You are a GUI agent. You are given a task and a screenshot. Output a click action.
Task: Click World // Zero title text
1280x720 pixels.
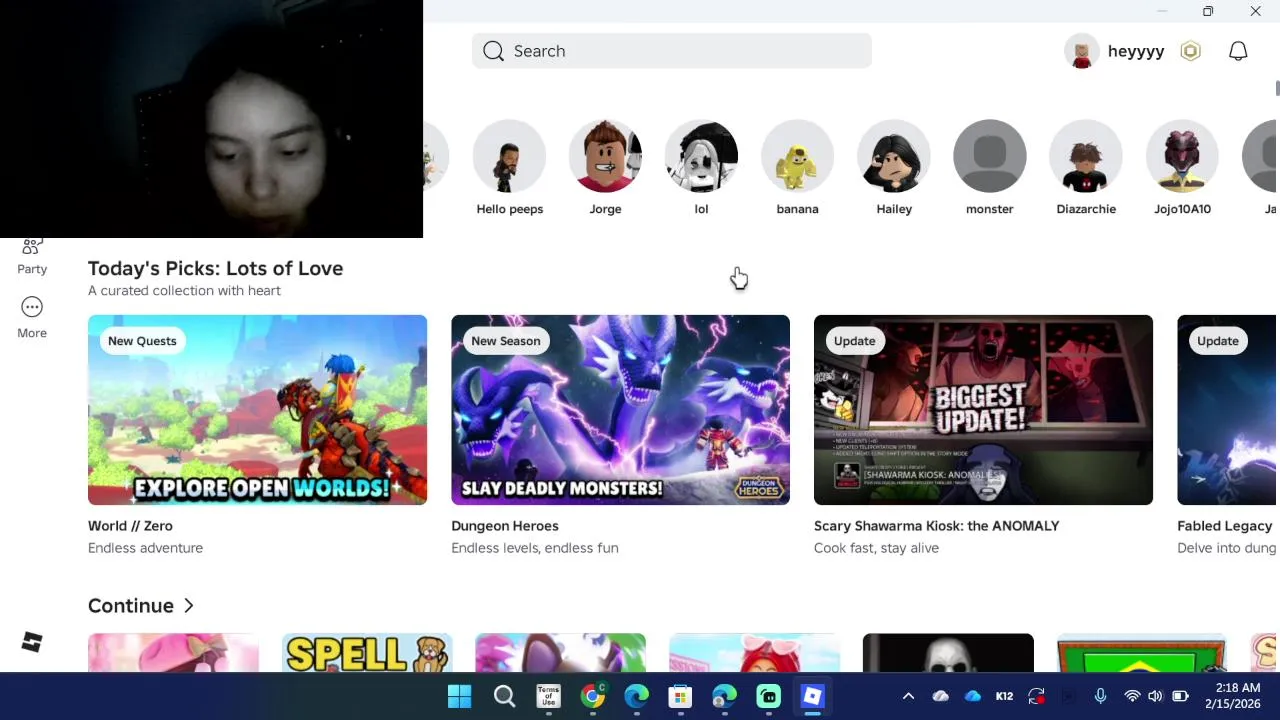click(x=130, y=526)
